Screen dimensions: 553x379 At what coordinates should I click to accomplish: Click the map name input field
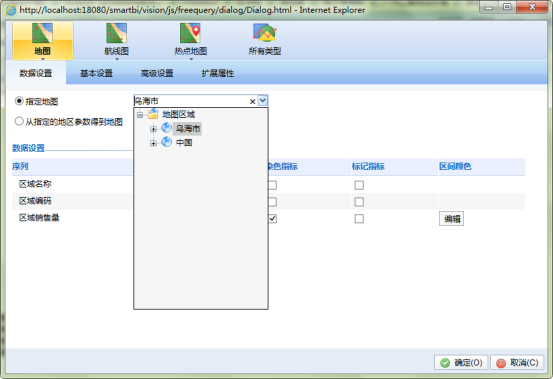point(191,101)
